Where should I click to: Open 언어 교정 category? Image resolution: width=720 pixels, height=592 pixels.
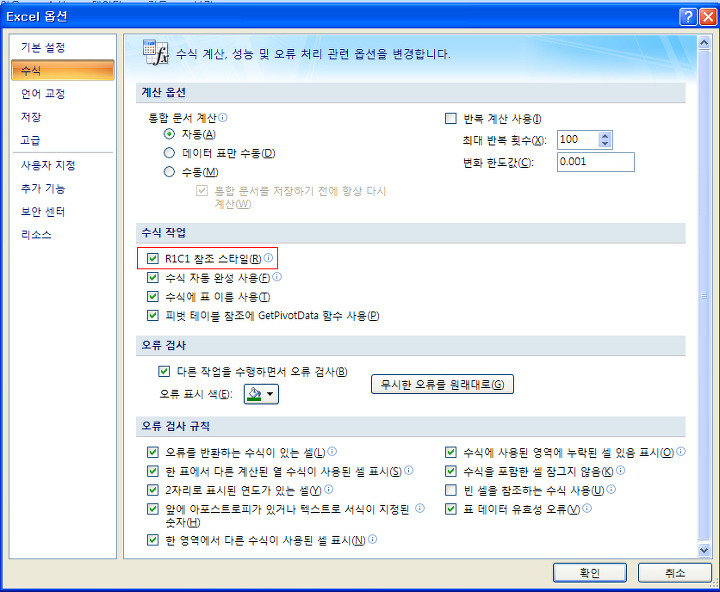63,94
